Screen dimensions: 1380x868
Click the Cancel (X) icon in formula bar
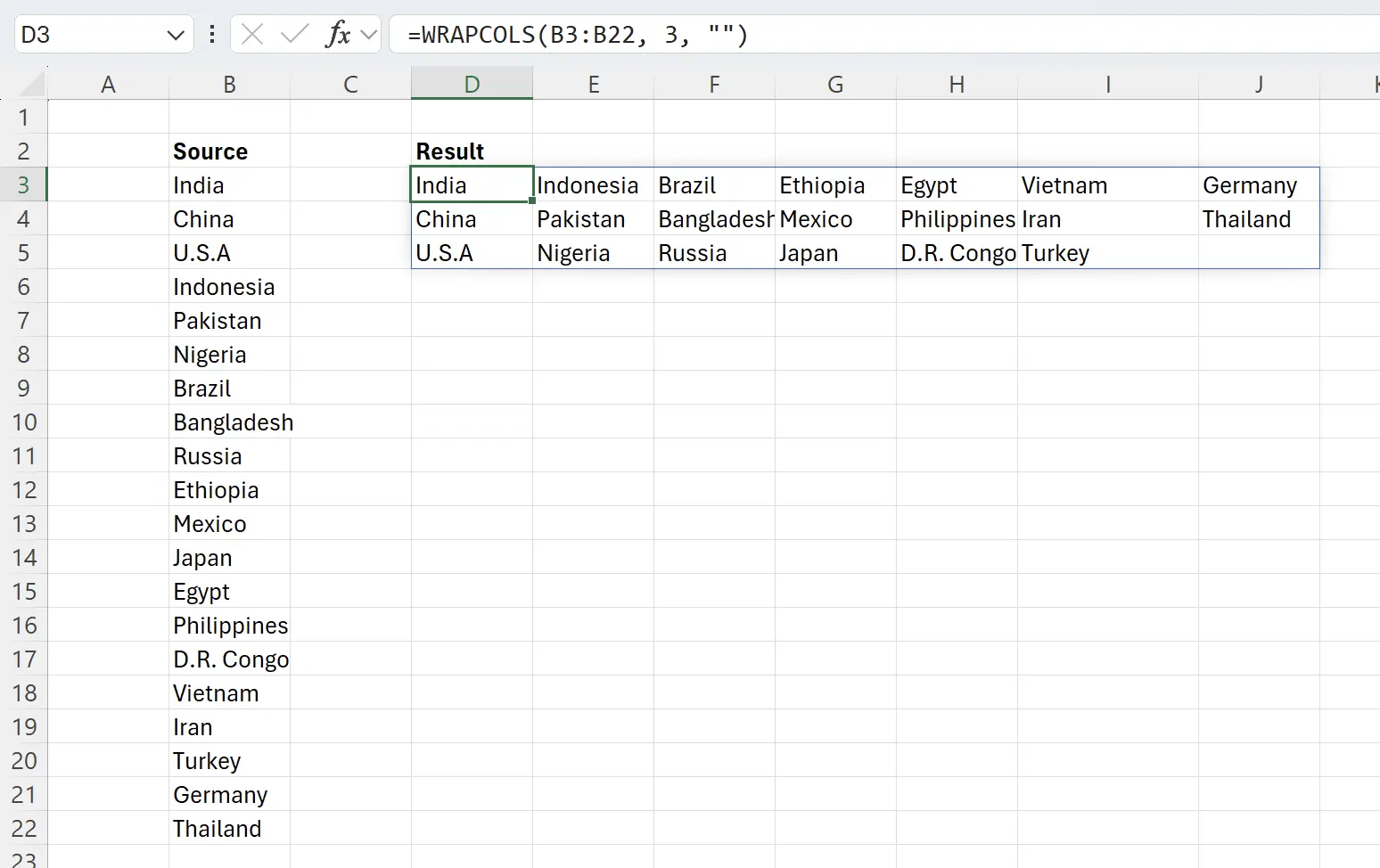(252, 34)
